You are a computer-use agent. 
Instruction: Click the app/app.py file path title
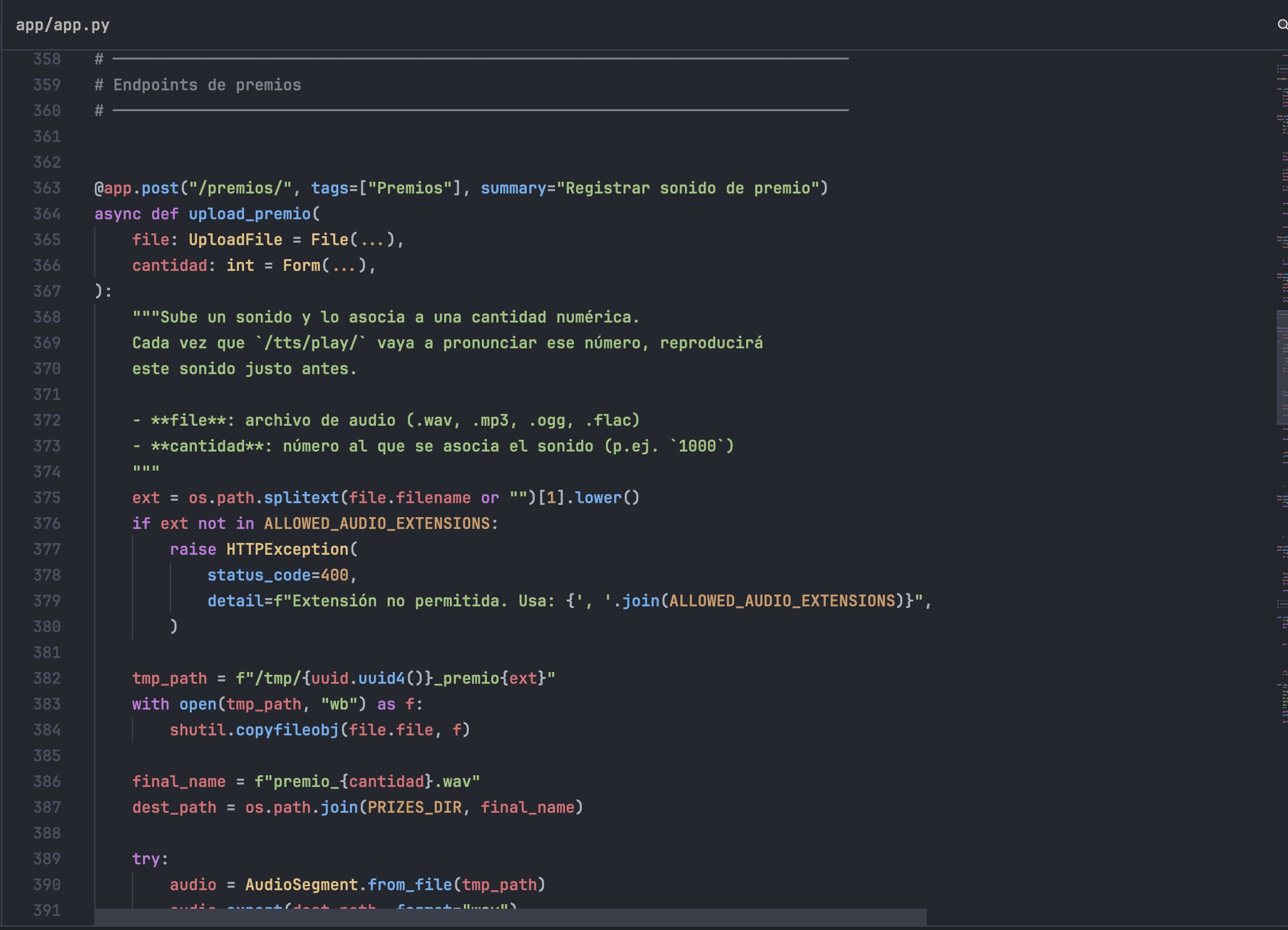point(62,25)
